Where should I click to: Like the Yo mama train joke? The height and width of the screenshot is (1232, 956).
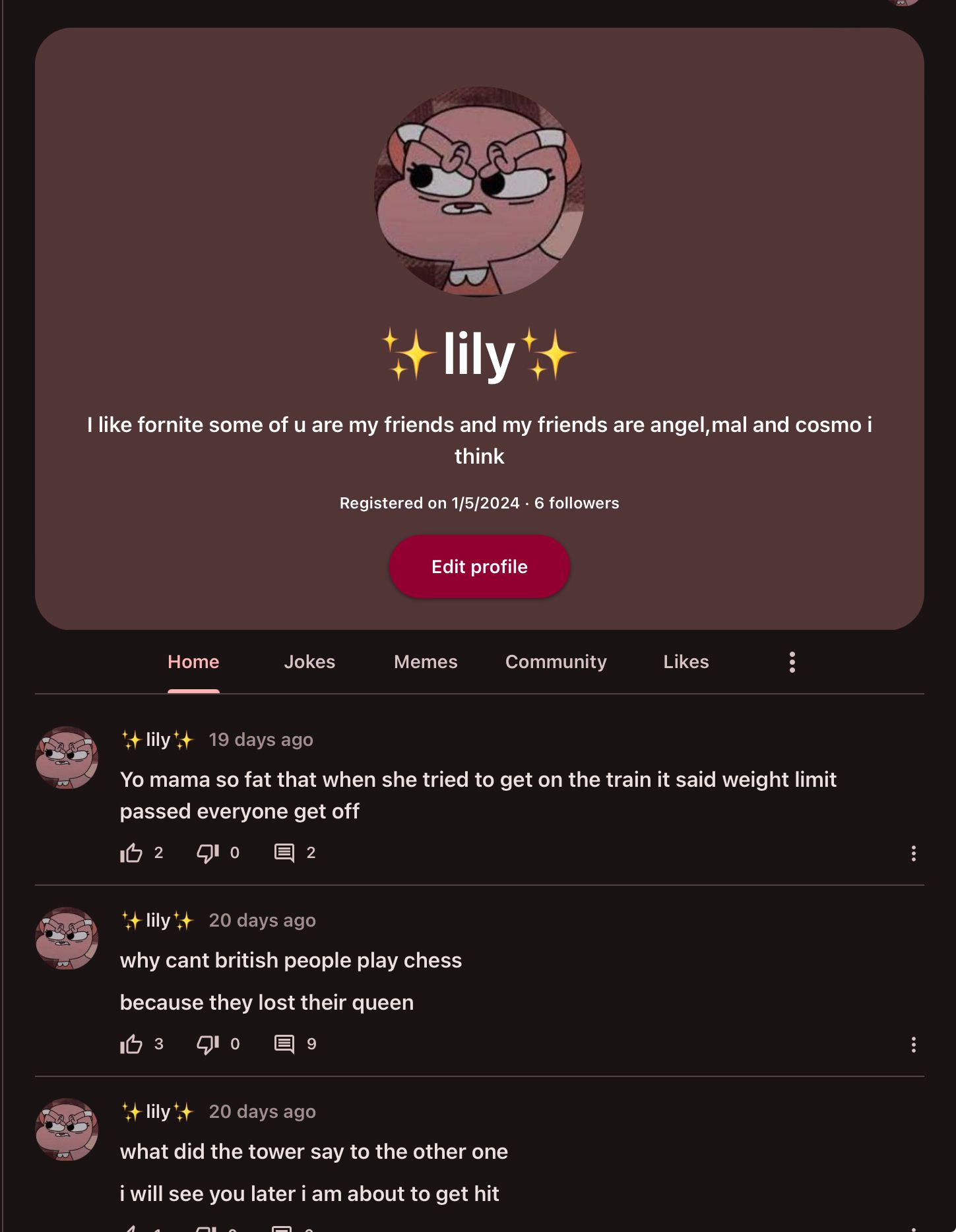click(x=131, y=853)
